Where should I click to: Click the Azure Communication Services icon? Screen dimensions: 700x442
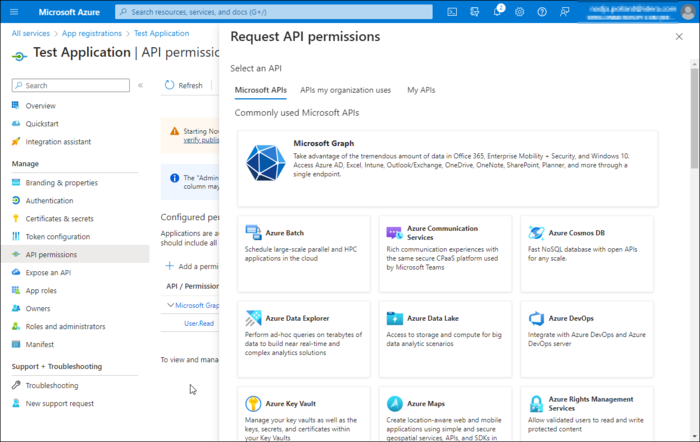[x=394, y=233]
